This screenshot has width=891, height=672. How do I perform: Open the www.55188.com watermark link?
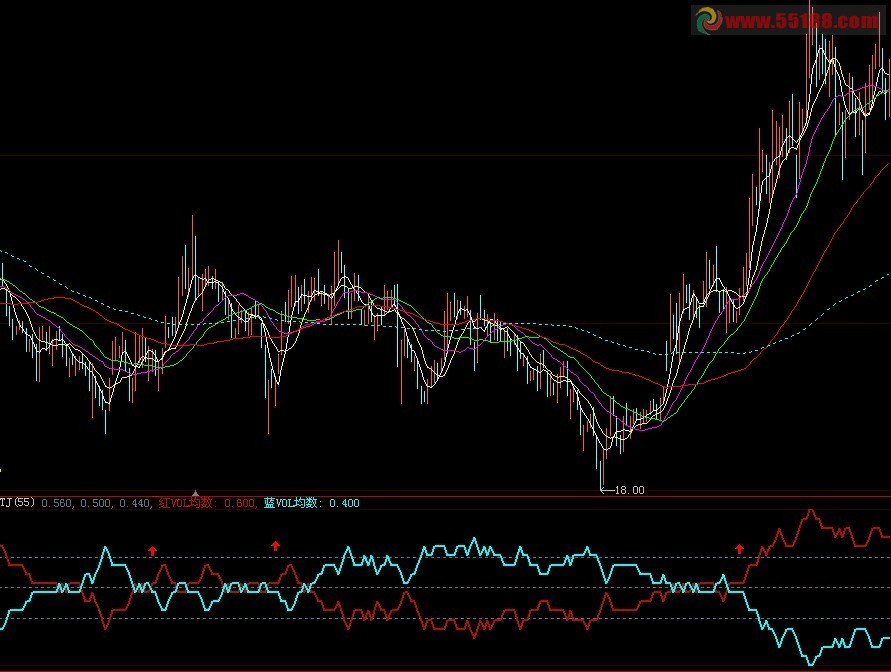(x=802, y=20)
